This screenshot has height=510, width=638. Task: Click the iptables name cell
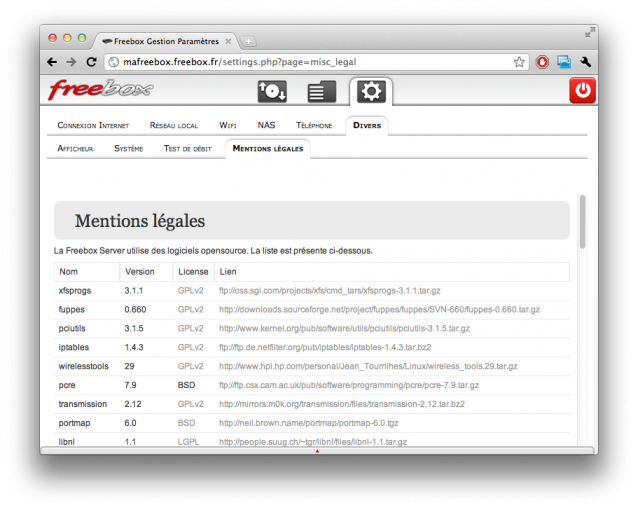(x=74, y=347)
